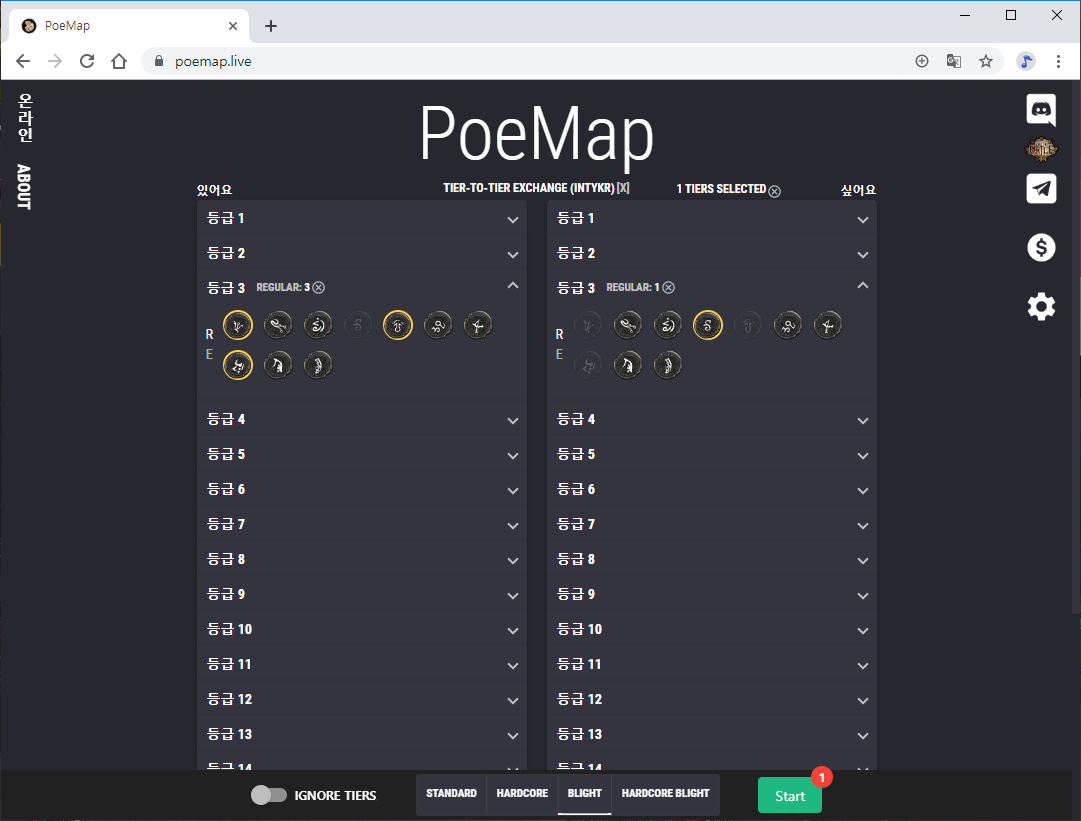
Task: Select third map icon in 싶어요 tier 3 R row
Action: [x=668, y=325]
